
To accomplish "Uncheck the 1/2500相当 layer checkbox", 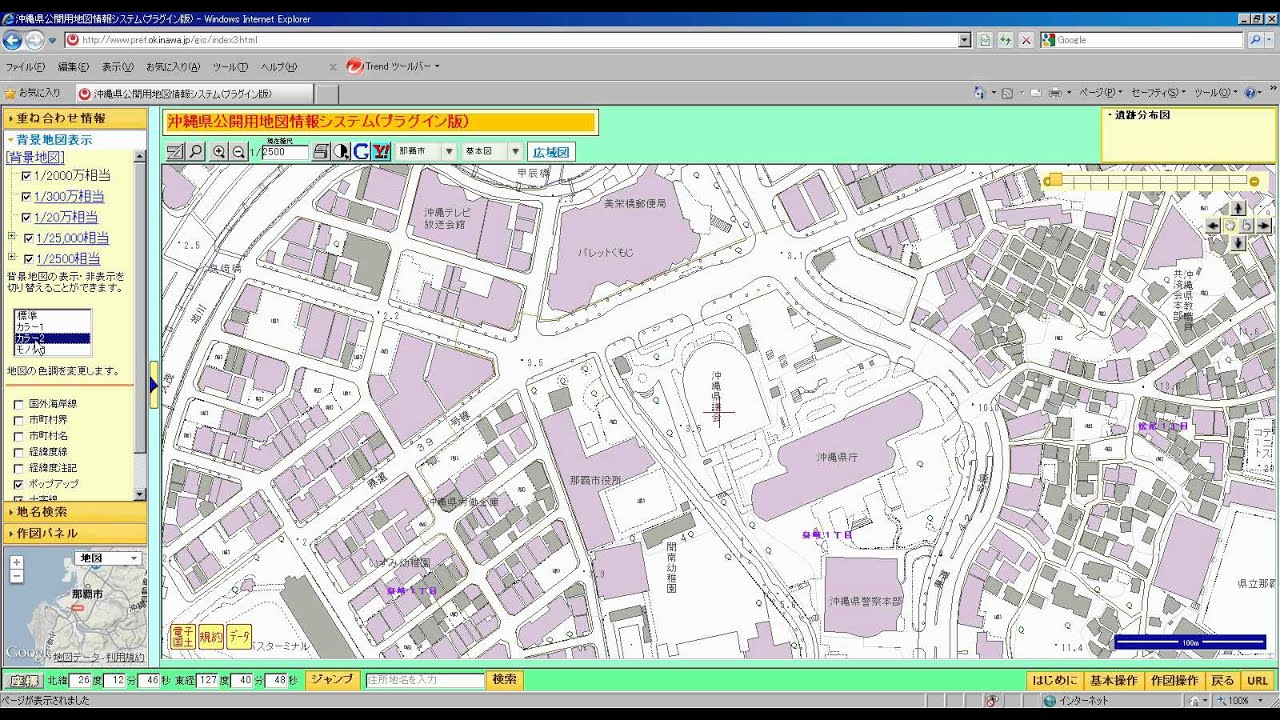I will [29, 259].
